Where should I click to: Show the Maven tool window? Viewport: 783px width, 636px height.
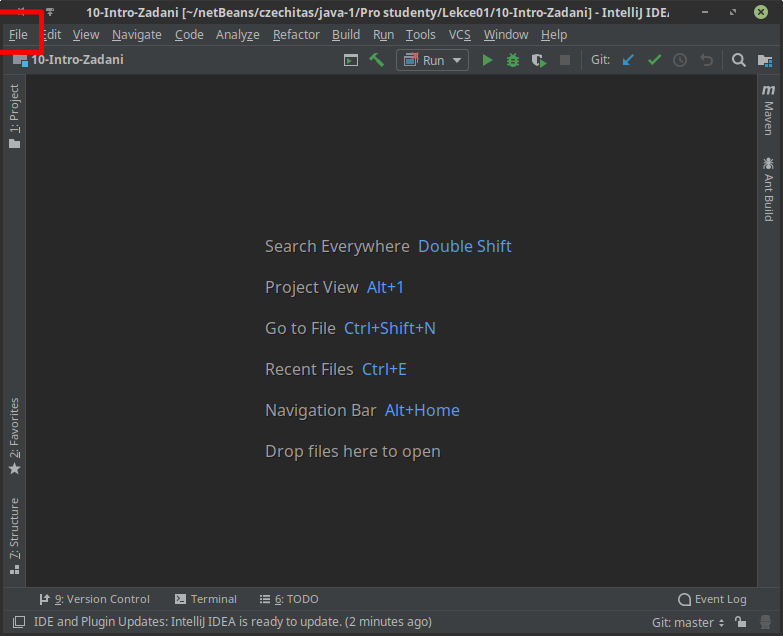coord(768,109)
